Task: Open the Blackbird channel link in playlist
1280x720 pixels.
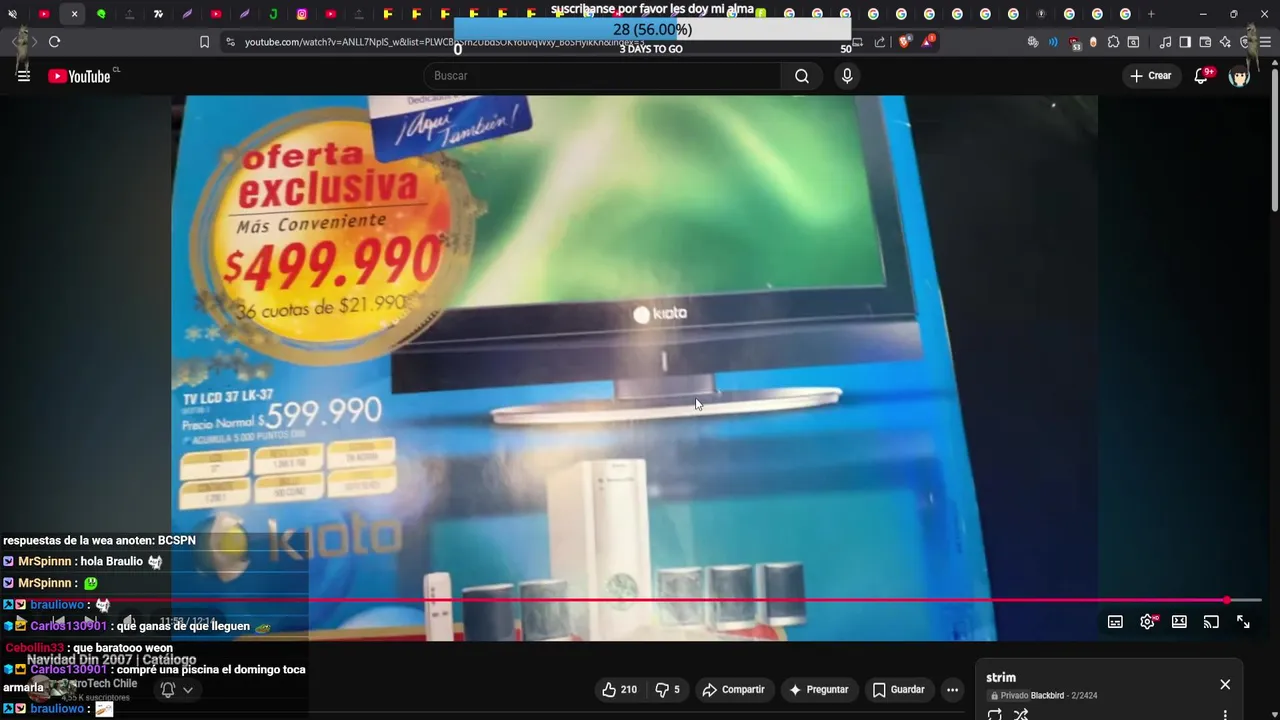Action: coord(1047,695)
